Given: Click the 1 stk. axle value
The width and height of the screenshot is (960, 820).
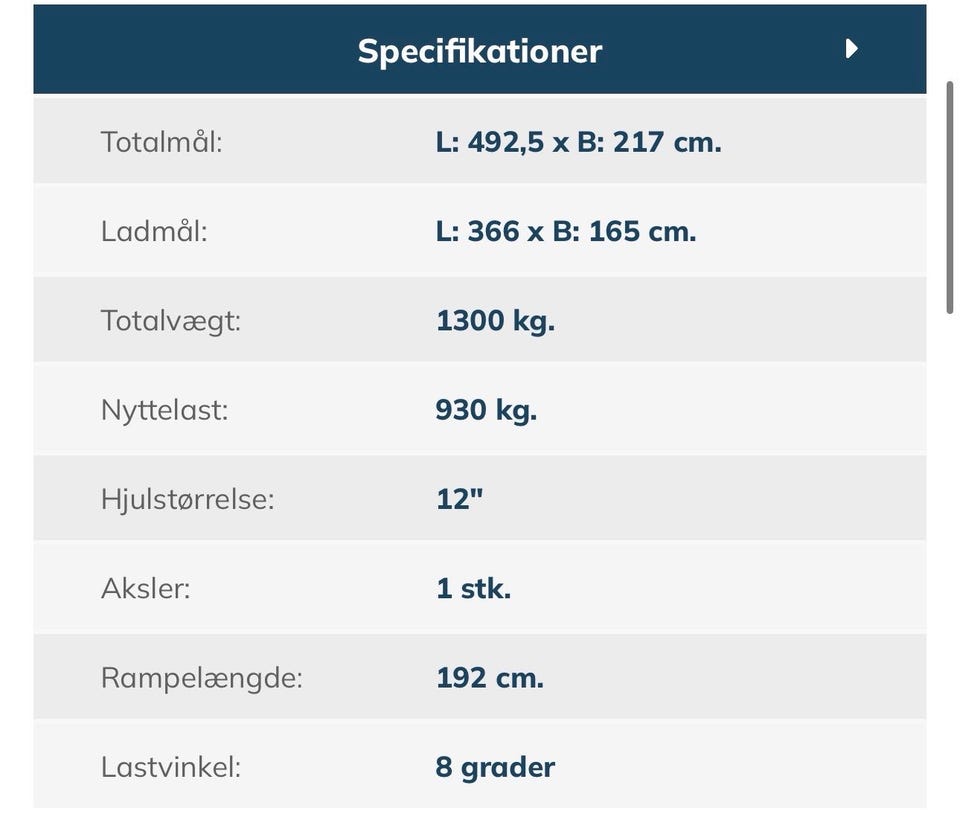Looking at the screenshot, I should point(473,588).
